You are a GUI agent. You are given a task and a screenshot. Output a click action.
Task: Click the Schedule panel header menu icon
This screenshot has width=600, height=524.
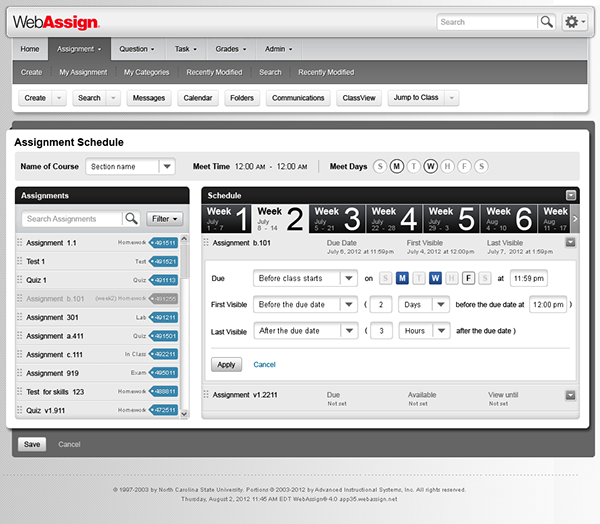(570, 195)
